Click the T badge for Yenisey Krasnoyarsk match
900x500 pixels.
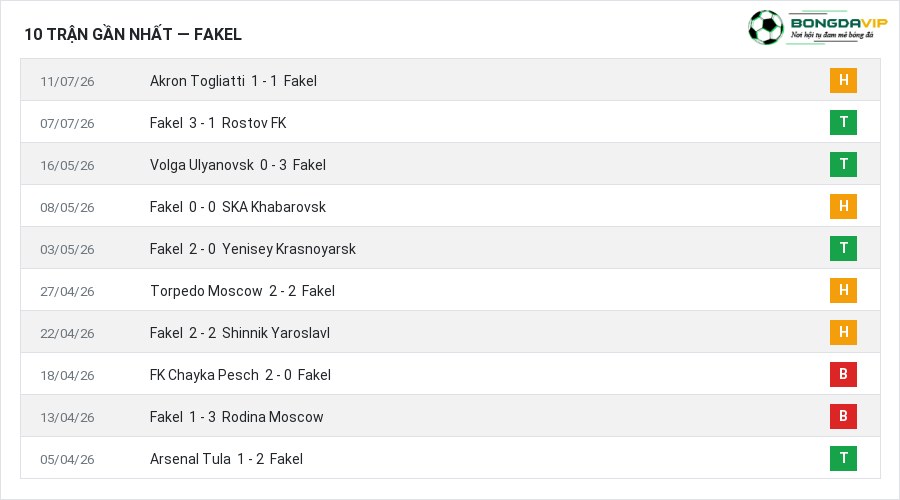coord(843,248)
